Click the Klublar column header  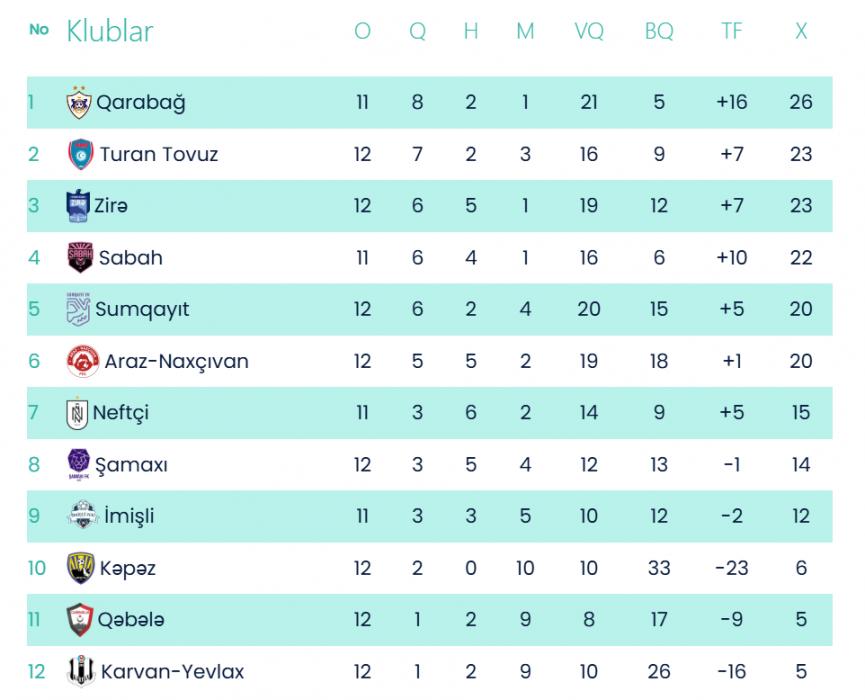[x=109, y=31]
